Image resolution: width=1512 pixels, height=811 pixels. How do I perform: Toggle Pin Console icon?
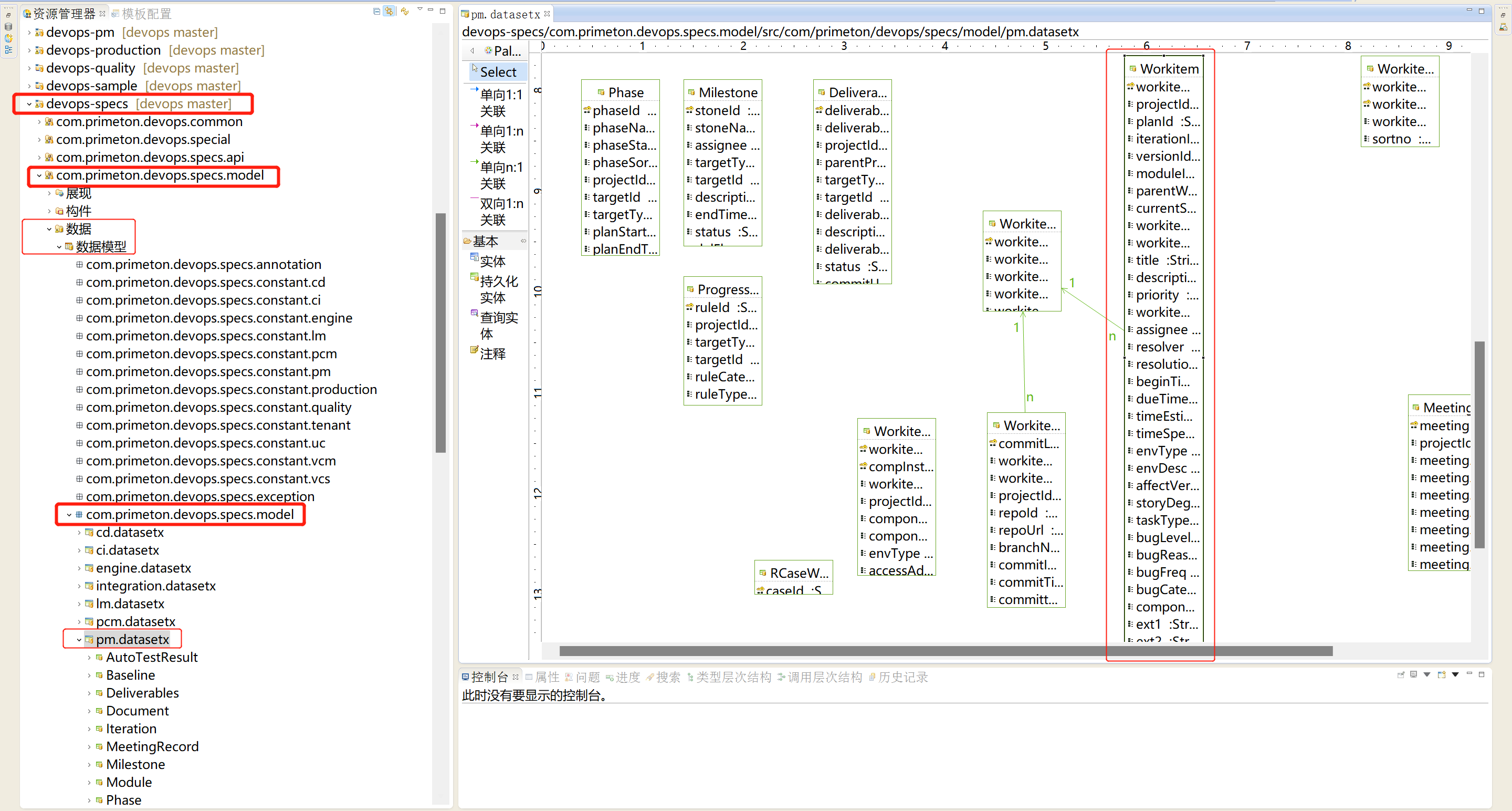coord(1401,675)
